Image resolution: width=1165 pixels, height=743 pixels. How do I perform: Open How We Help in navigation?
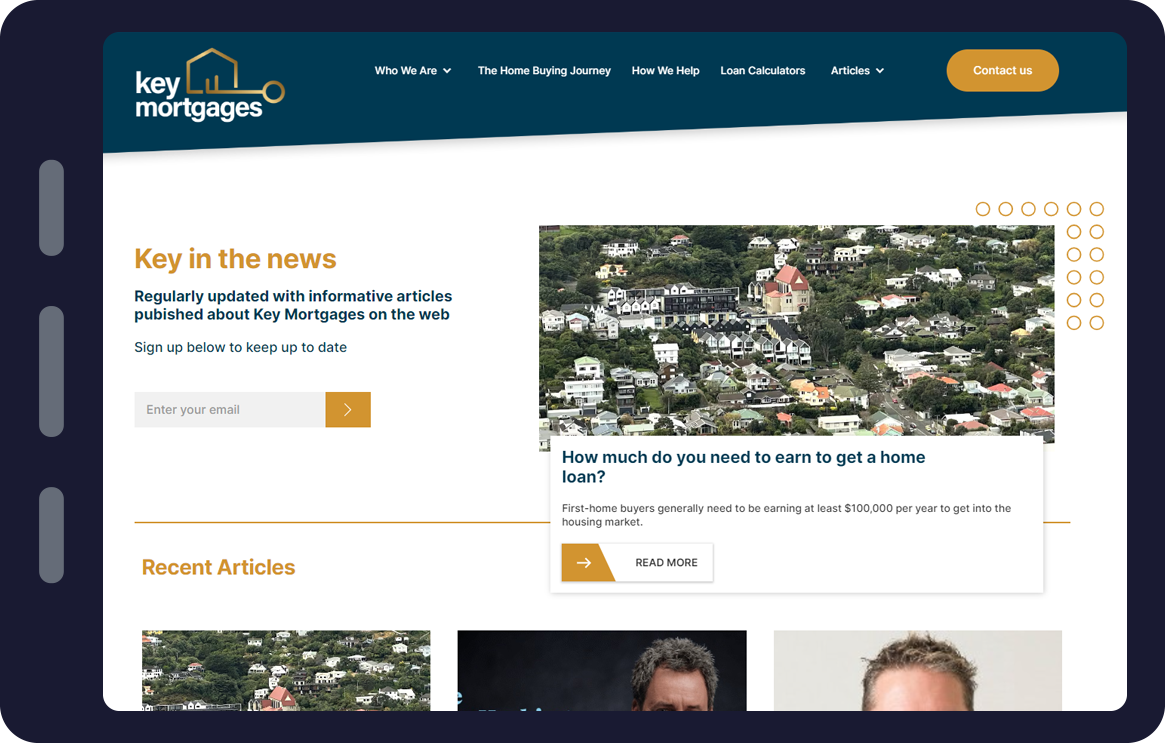point(665,71)
